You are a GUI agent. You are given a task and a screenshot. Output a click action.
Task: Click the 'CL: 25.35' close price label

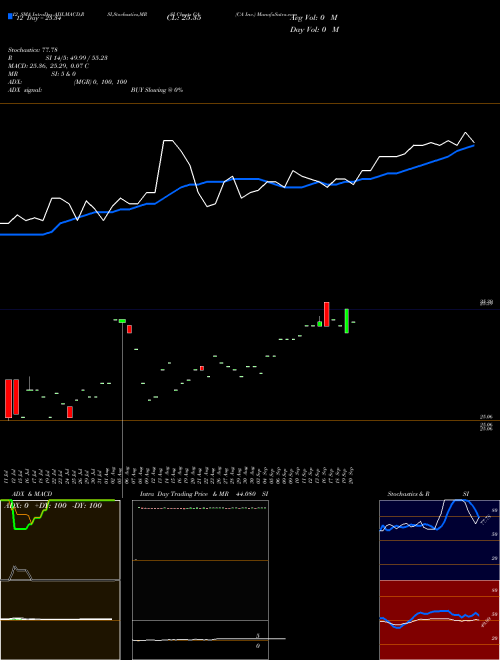click(x=184, y=18)
